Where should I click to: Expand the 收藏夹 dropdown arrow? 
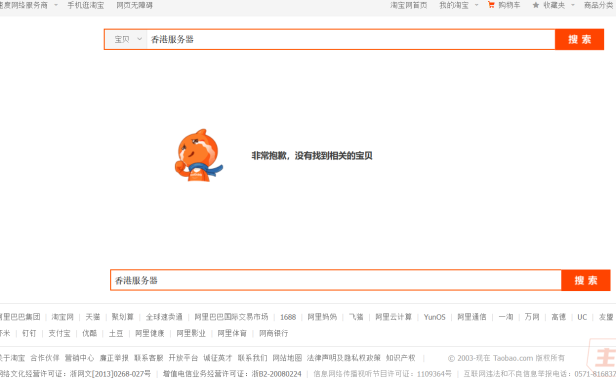click(x=572, y=5)
